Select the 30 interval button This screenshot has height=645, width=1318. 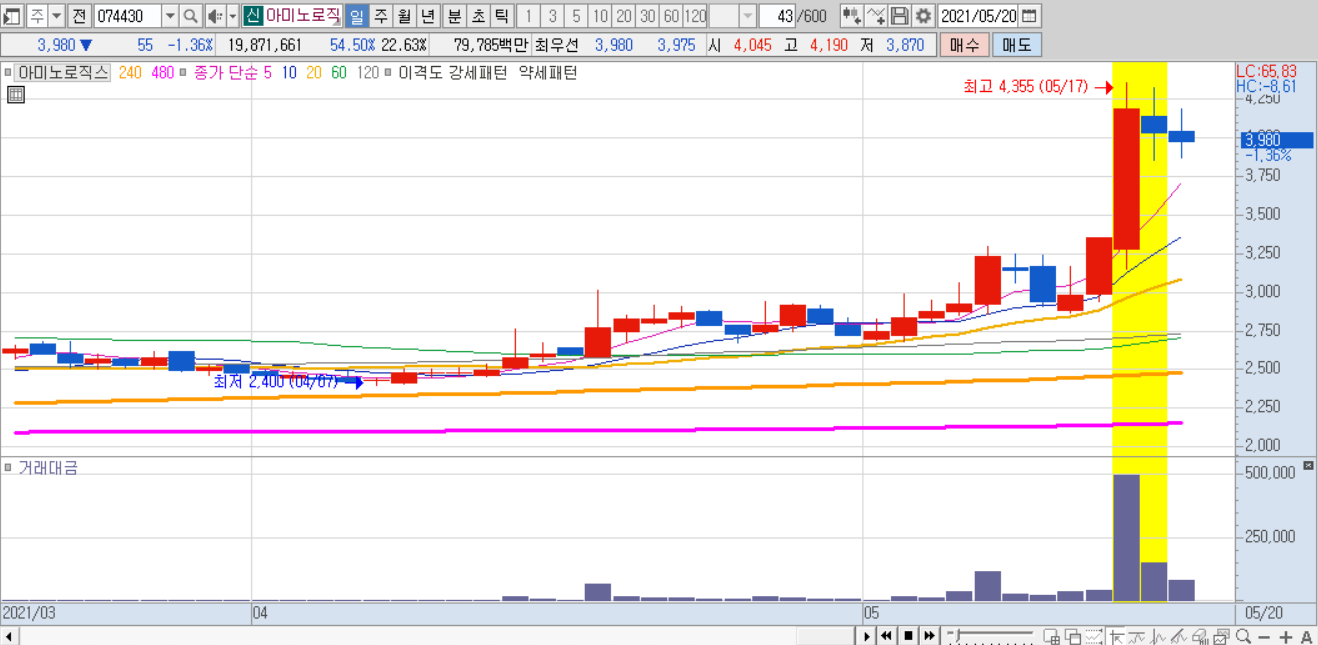pos(648,16)
